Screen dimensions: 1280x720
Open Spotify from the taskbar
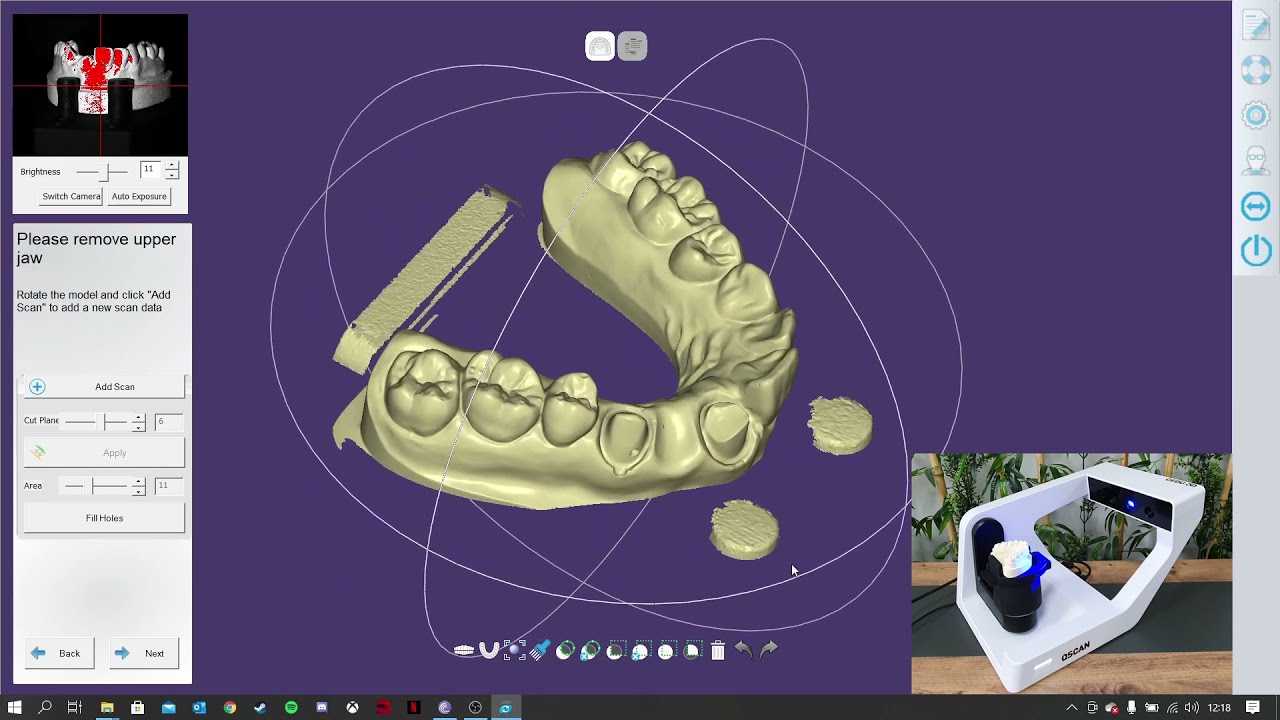click(x=291, y=707)
